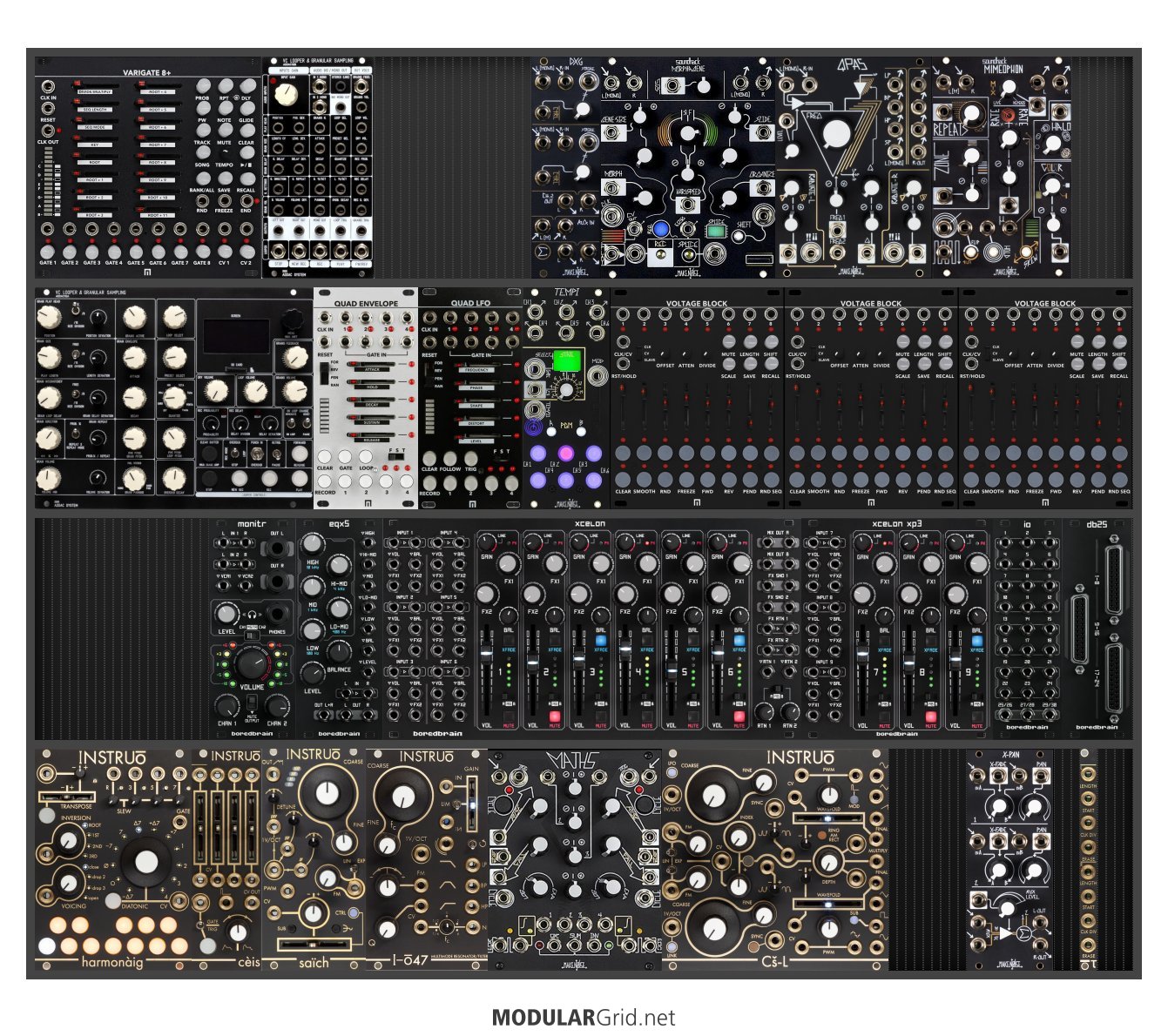The image size is (1168, 1036).
Task: Click the channel 1 GAIN knob on xcelon
Action: (486, 542)
